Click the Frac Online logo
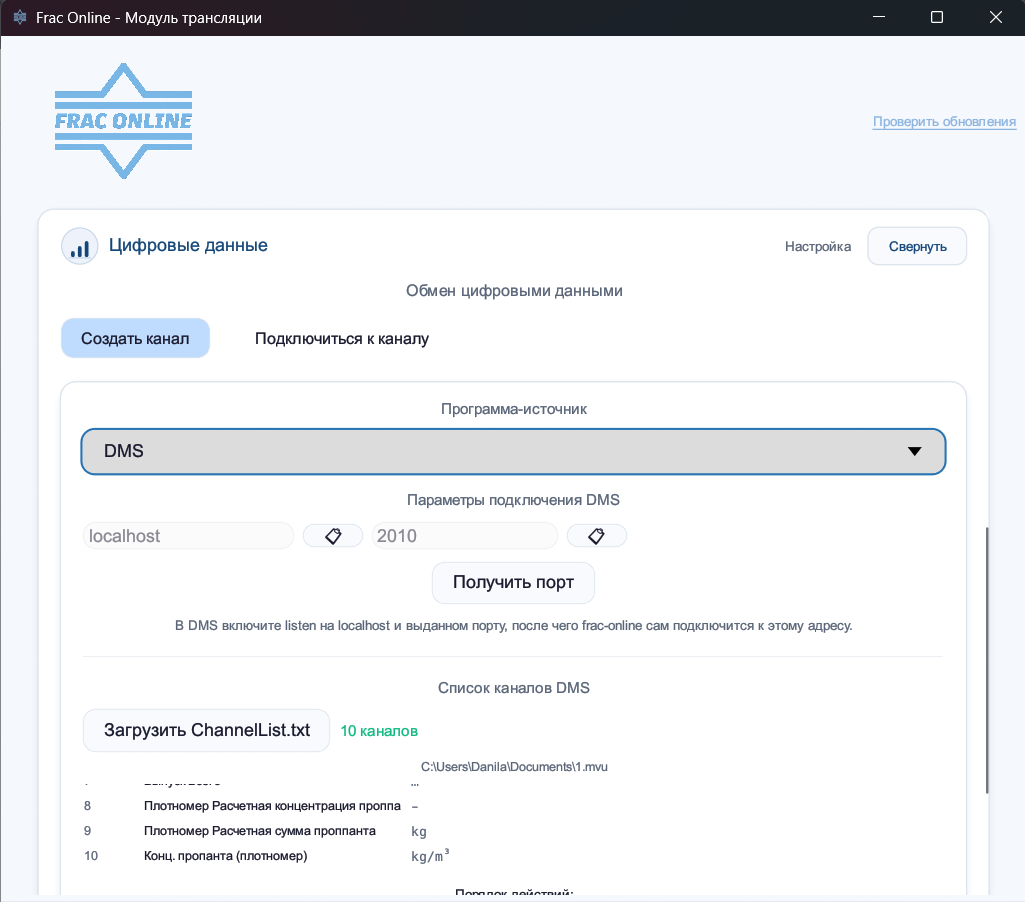Screen dimensions: 1025x902 click(x=123, y=121)
